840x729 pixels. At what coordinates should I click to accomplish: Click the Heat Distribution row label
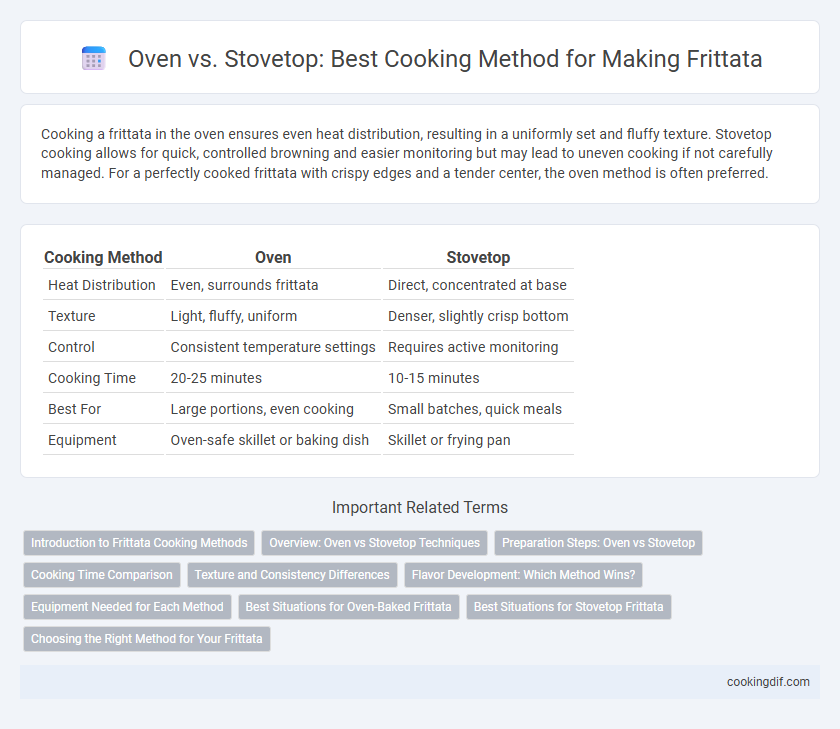click(x=102, y=285)
